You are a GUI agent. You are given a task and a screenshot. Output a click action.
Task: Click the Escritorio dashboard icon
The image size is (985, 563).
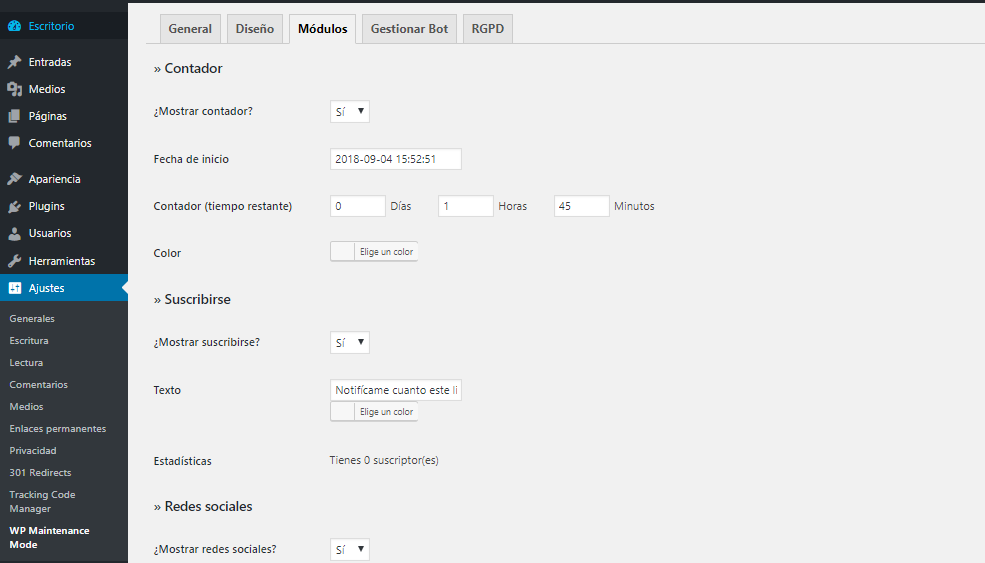[x=14, y=26]
